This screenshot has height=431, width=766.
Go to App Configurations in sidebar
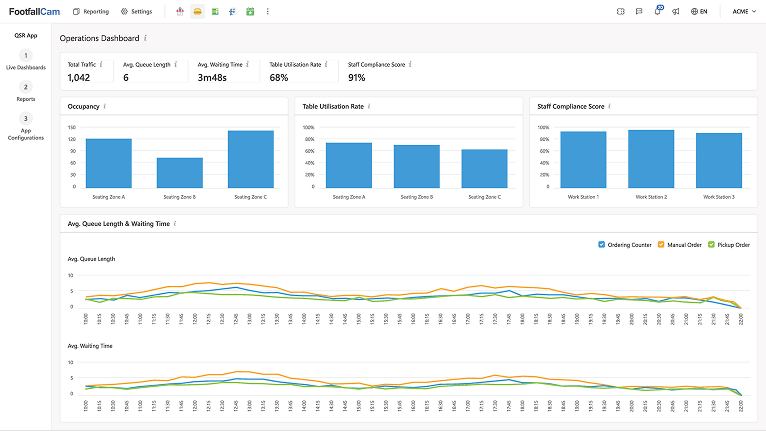[26, 126]
